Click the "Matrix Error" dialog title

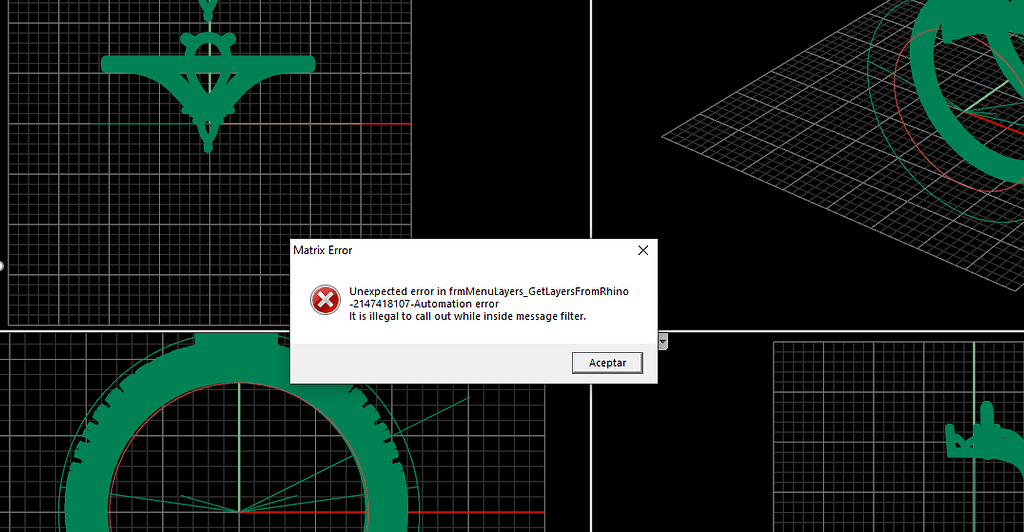(x=323, y=250)
